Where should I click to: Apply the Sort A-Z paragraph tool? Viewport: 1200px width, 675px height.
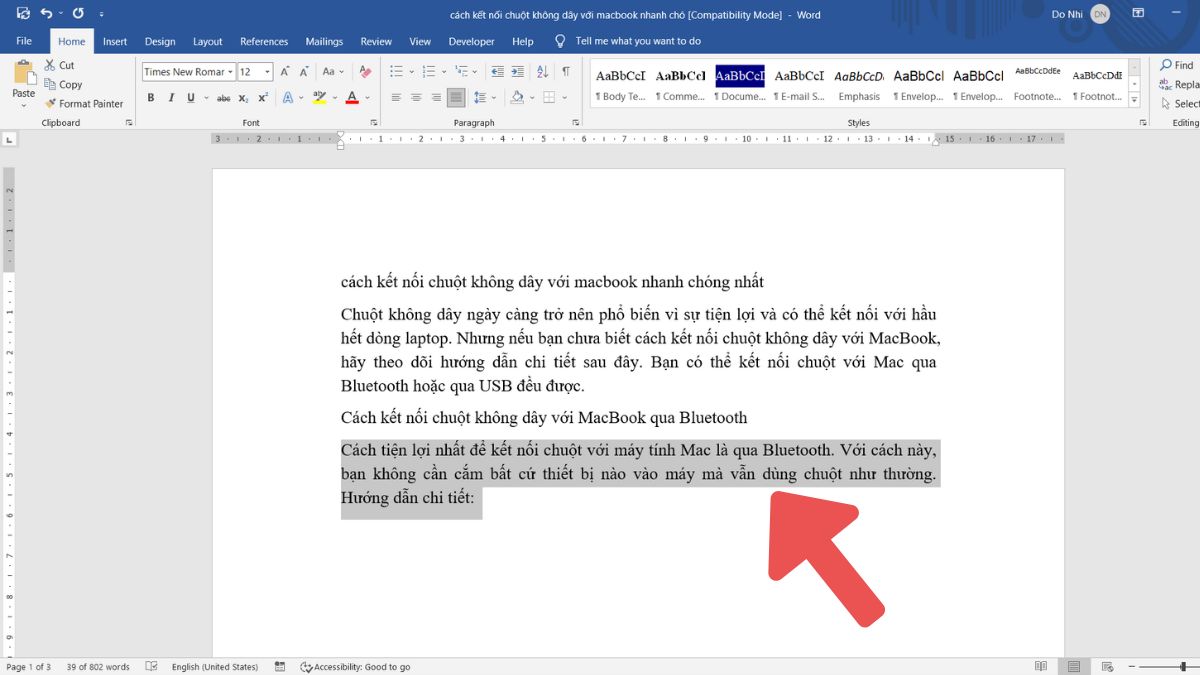point(542,72)
